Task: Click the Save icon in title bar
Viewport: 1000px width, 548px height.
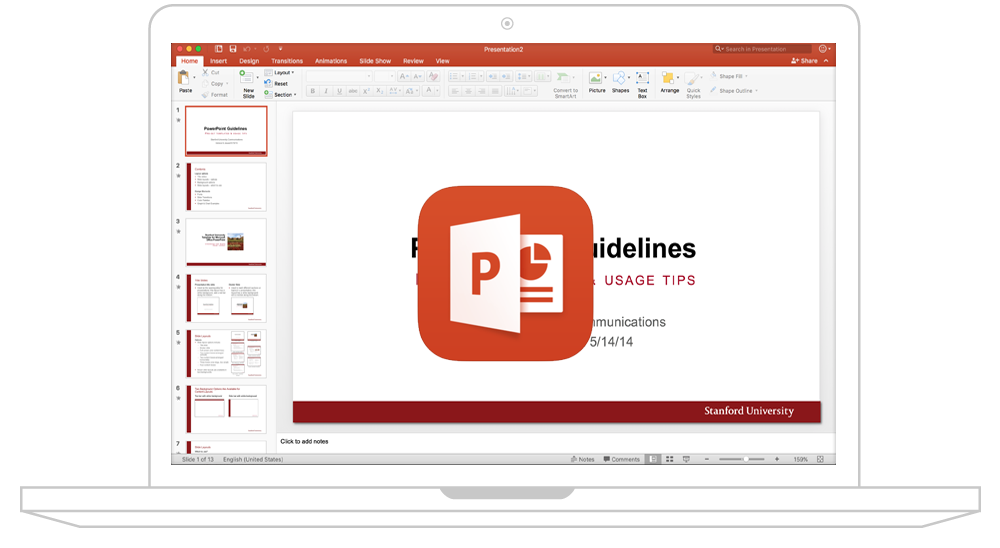Action: coord(233,48)
